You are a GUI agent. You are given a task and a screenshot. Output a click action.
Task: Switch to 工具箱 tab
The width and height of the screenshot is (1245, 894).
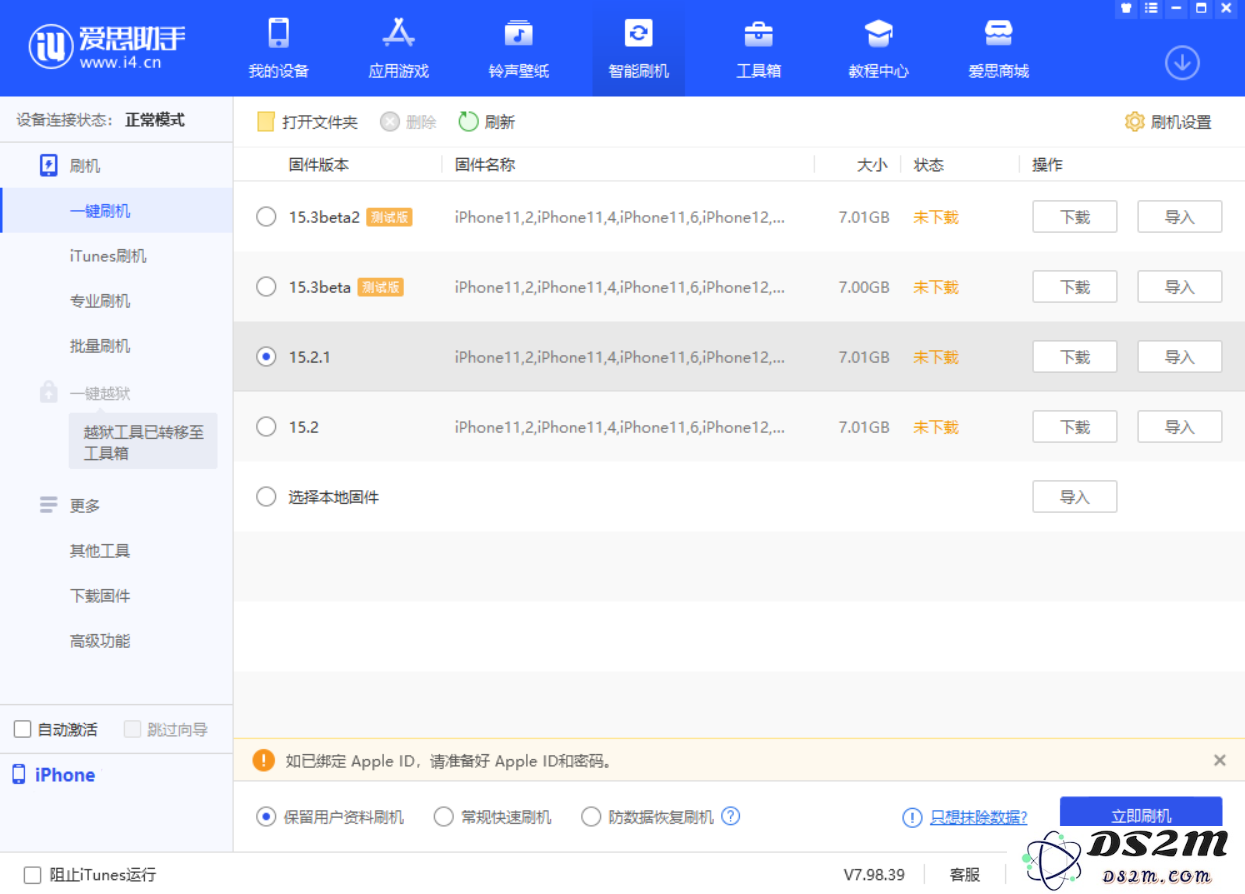click(x=758, y=48)
